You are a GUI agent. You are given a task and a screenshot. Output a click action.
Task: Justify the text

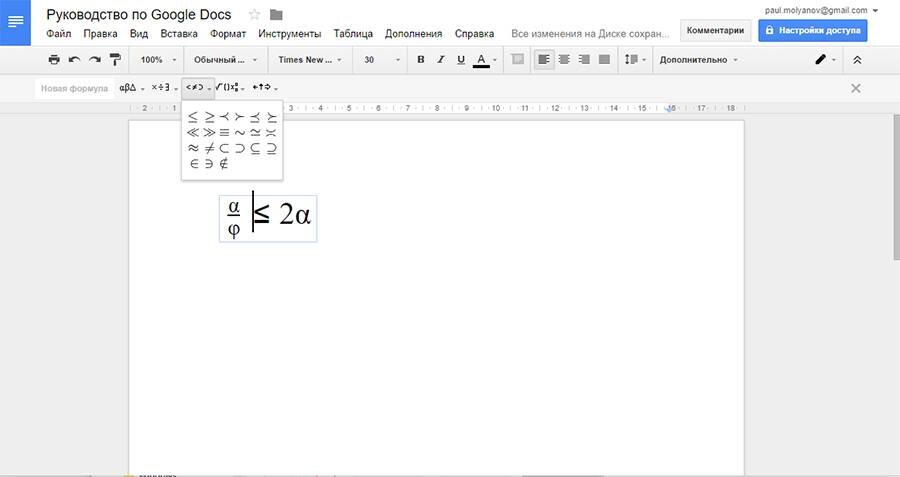pos(604,59)
